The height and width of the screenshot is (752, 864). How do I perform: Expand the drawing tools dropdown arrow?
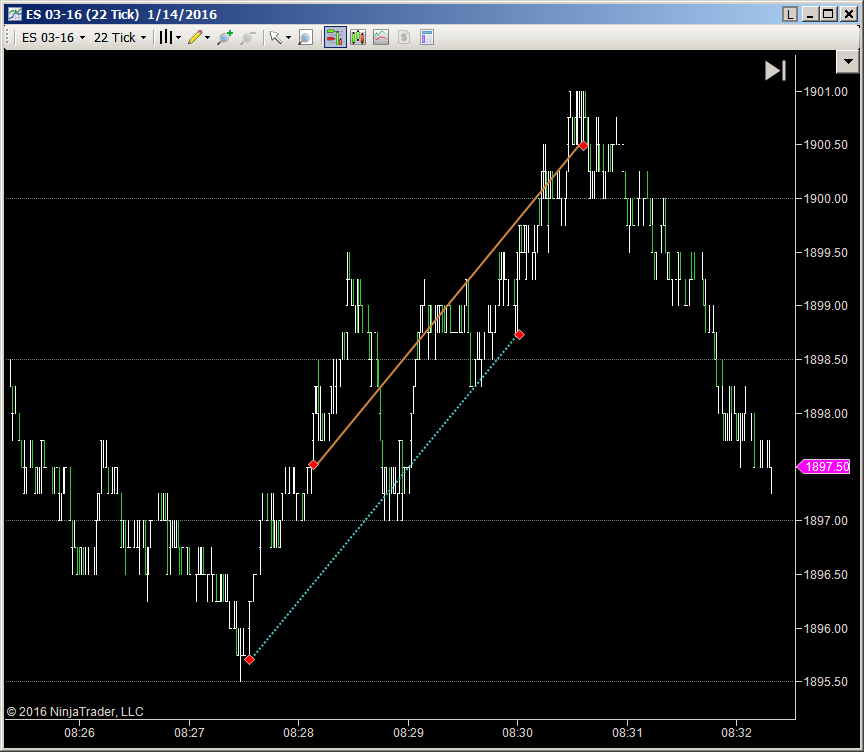pos(208,37)
